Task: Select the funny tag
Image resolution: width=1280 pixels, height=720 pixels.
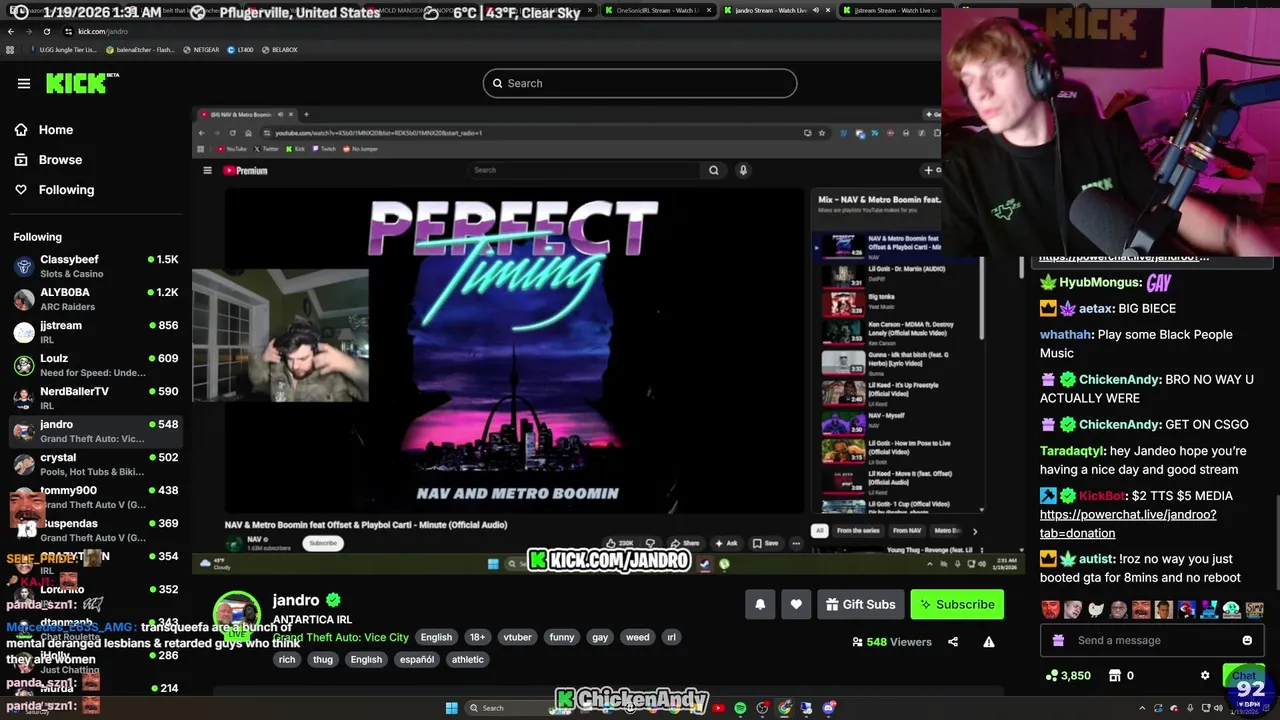Action: [562, 637]
